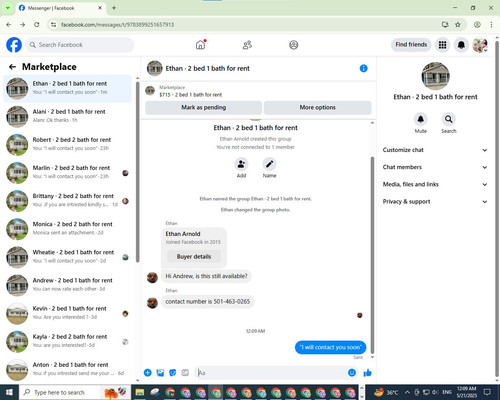Click 'Hi Andrew, is this still available?' message
Screen dimensions: 500x400
(x=206, y=276)
